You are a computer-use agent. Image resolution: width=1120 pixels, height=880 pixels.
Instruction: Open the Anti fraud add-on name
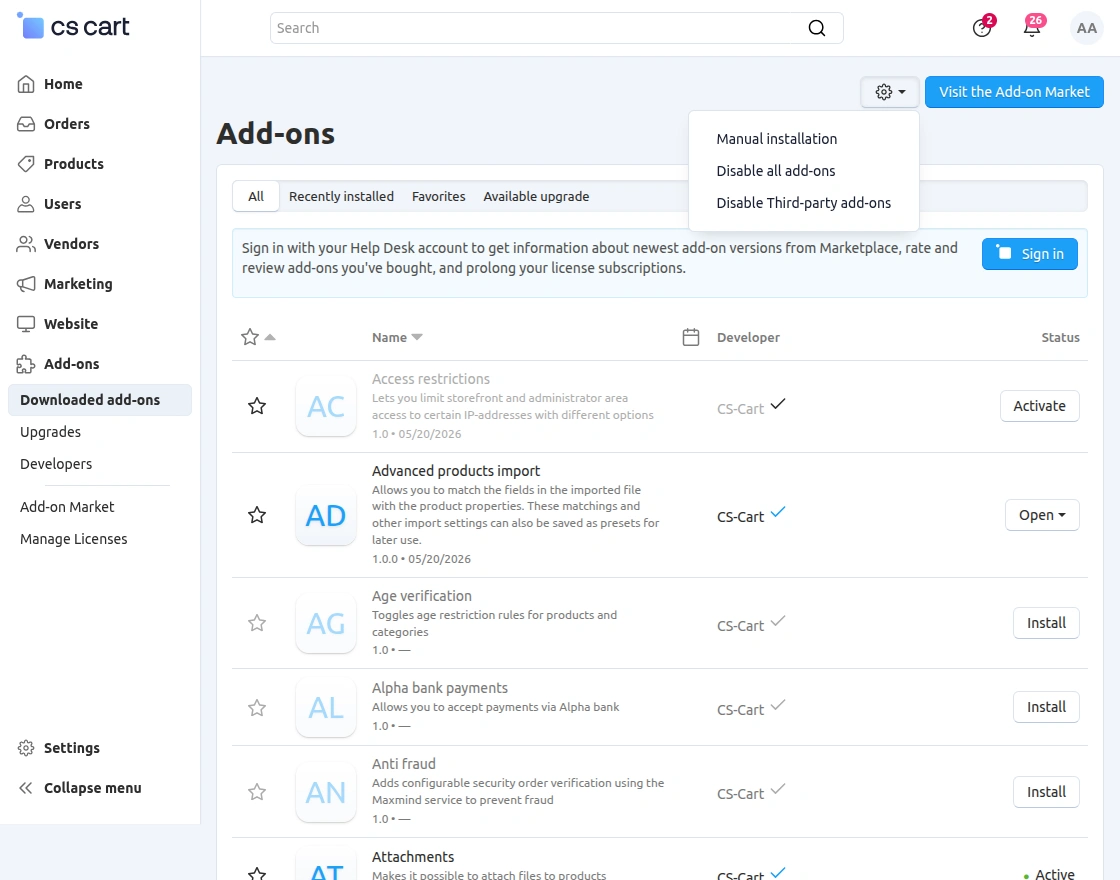404,764
